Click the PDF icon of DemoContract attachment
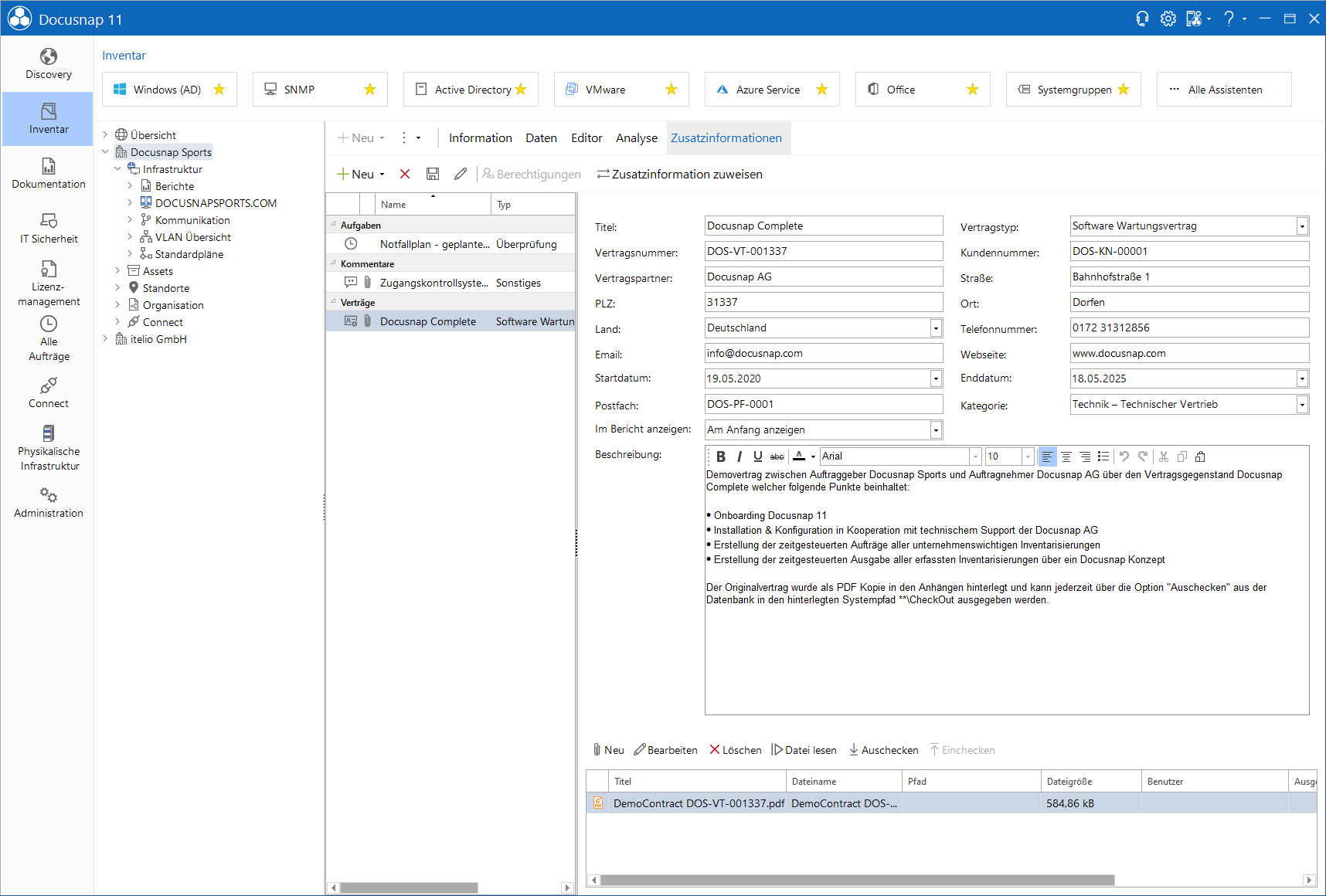The height and width of the screenshot is (896, 1326). [x=598, y=803]
